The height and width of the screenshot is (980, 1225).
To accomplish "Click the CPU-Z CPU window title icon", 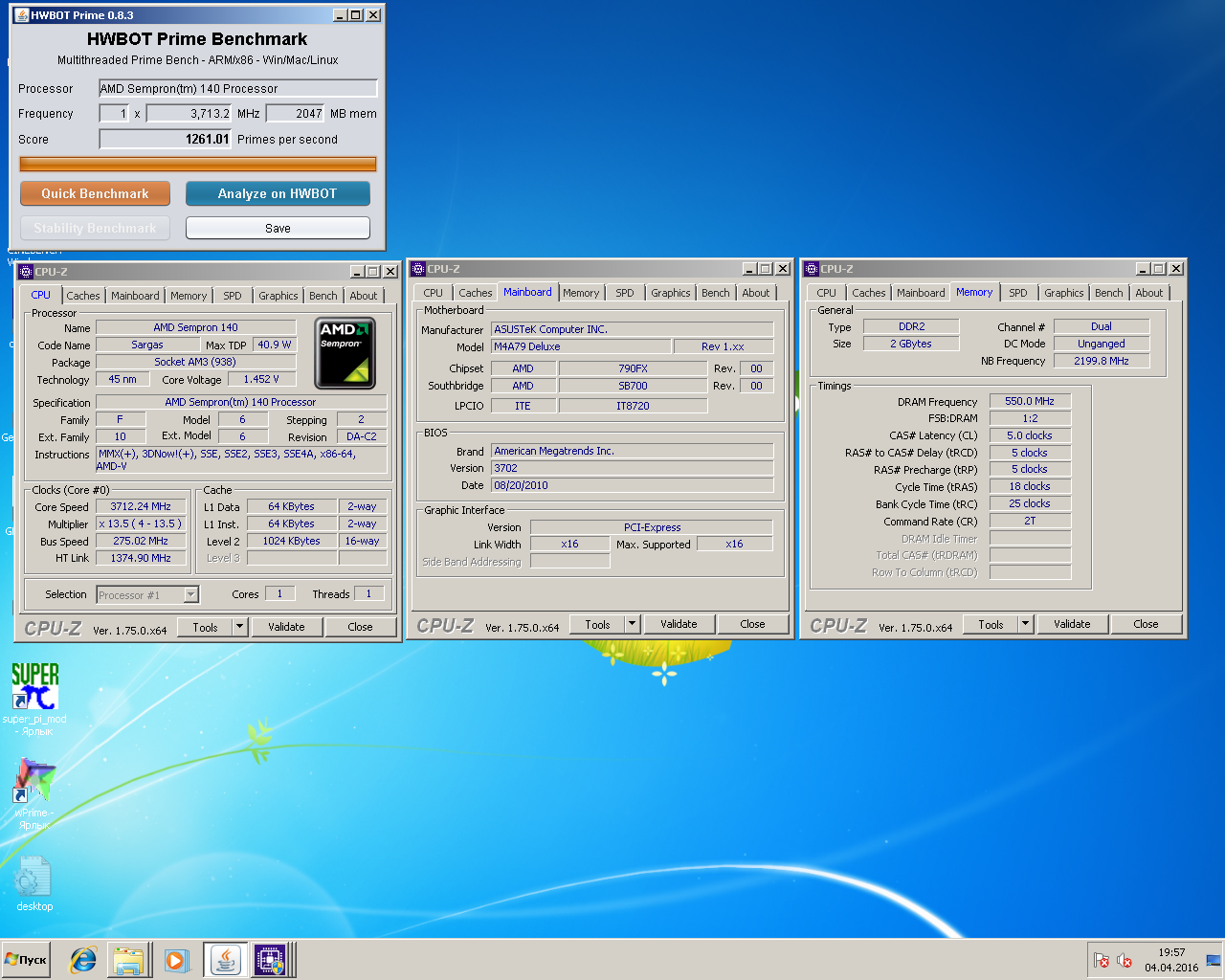I will (27, 272).
